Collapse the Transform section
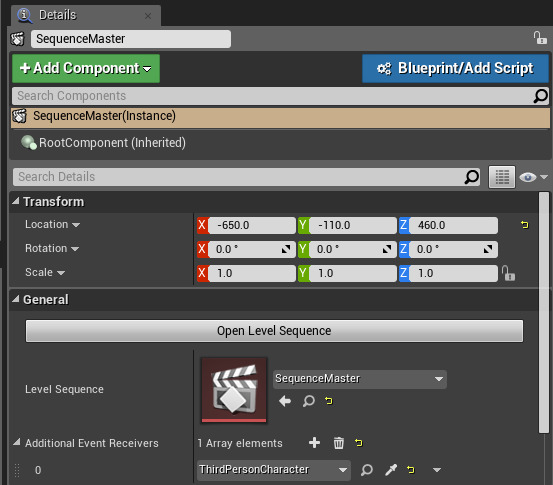 (16, 201)
